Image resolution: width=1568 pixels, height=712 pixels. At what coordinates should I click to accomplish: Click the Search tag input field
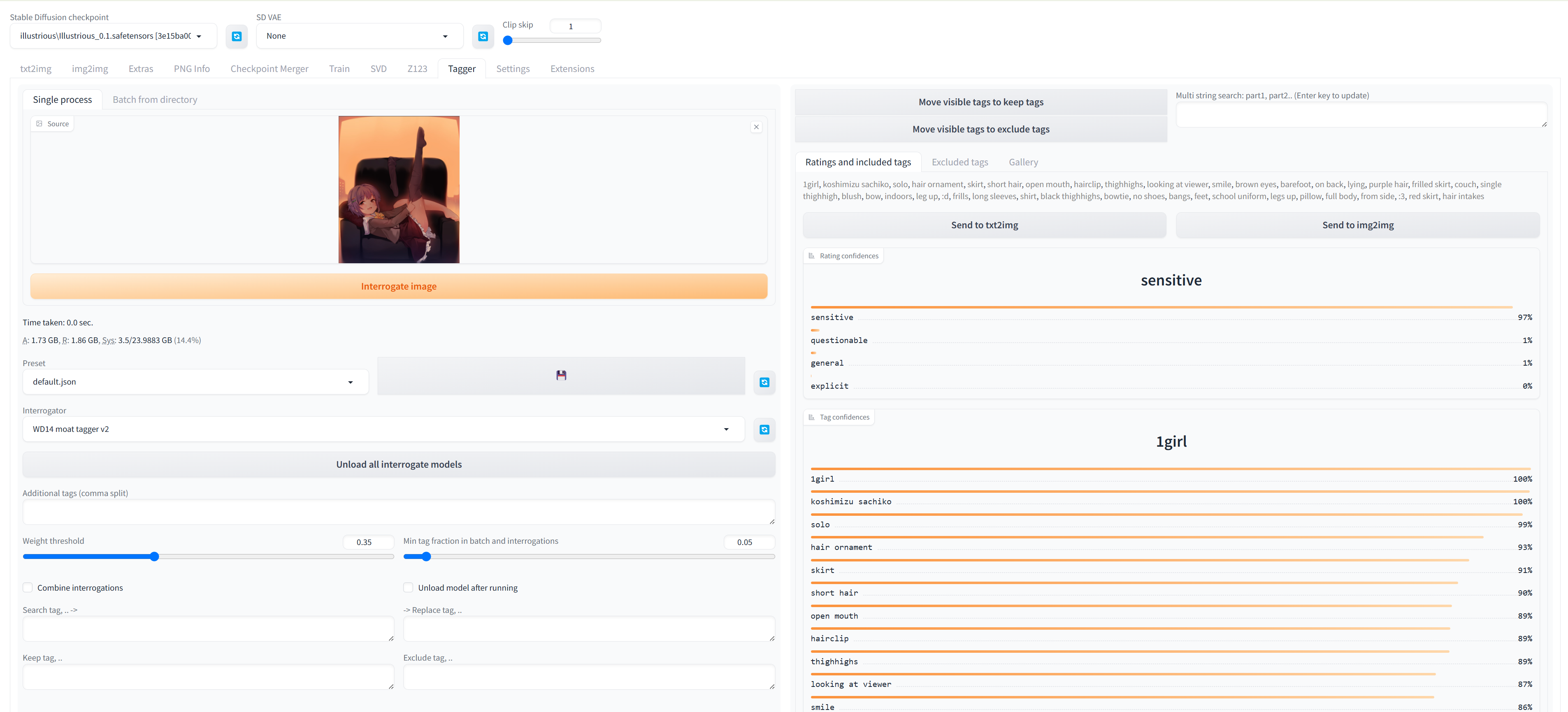click(208, 629)
